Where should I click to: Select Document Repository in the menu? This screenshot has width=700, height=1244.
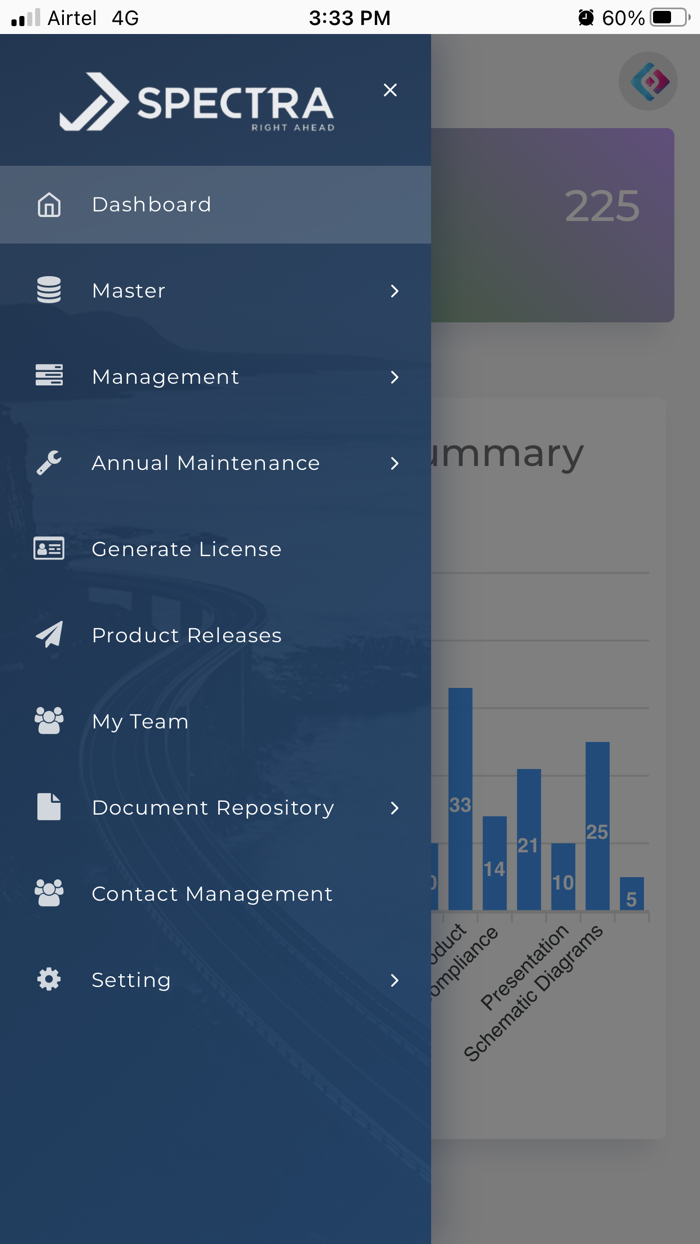215,808
